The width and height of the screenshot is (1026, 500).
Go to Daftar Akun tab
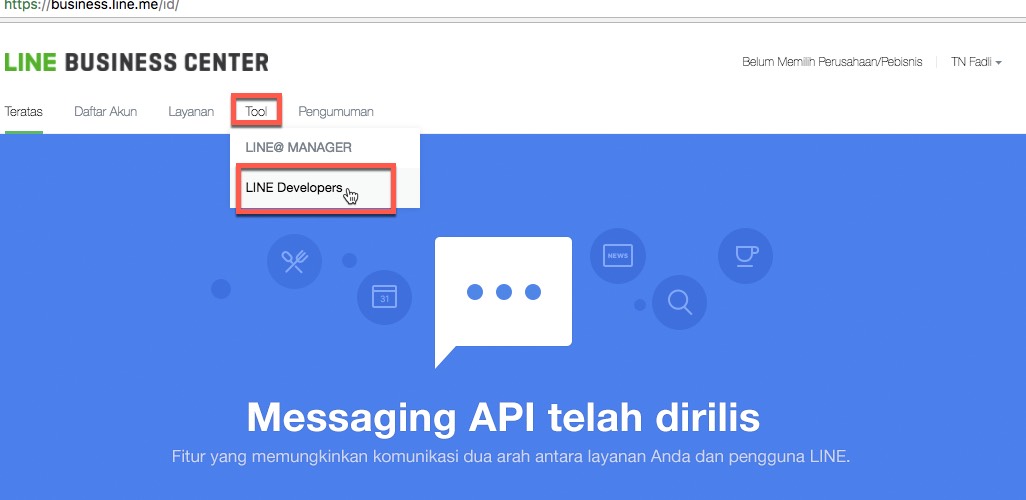coord(105,111)
